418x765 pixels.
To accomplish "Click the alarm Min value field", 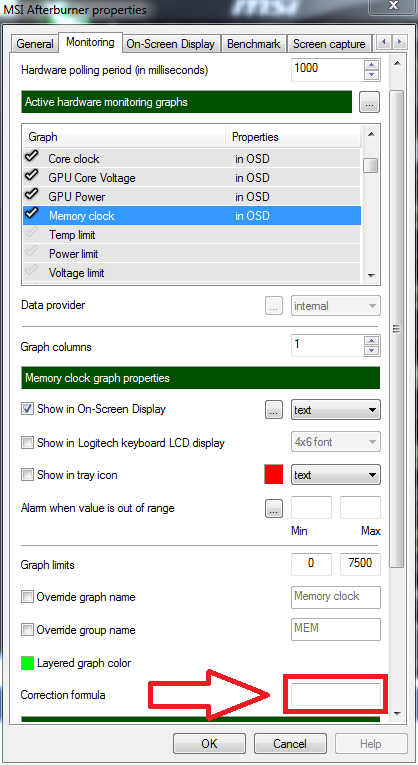I will (311, 507).
